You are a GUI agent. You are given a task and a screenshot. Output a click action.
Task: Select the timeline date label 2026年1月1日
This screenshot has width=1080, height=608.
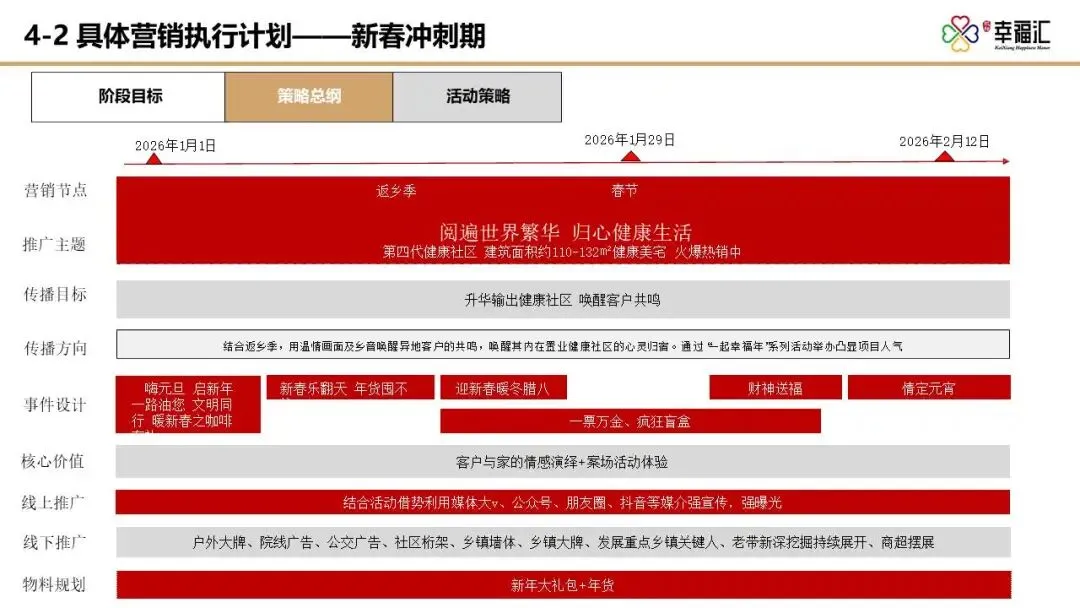175,142
